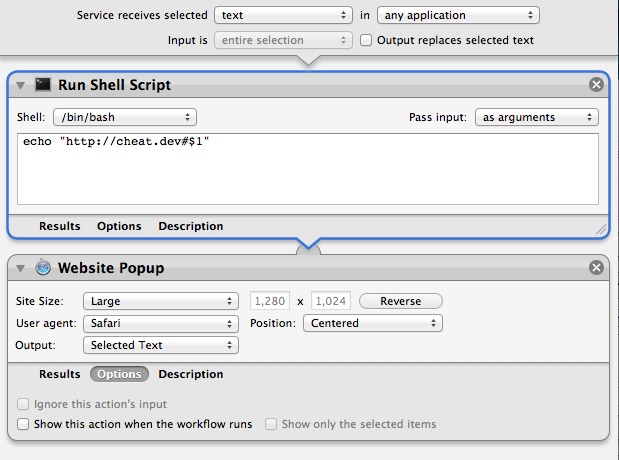Open the Pass input 'as arguments' dropdown

pyautogui.click(x=536, y=117)
